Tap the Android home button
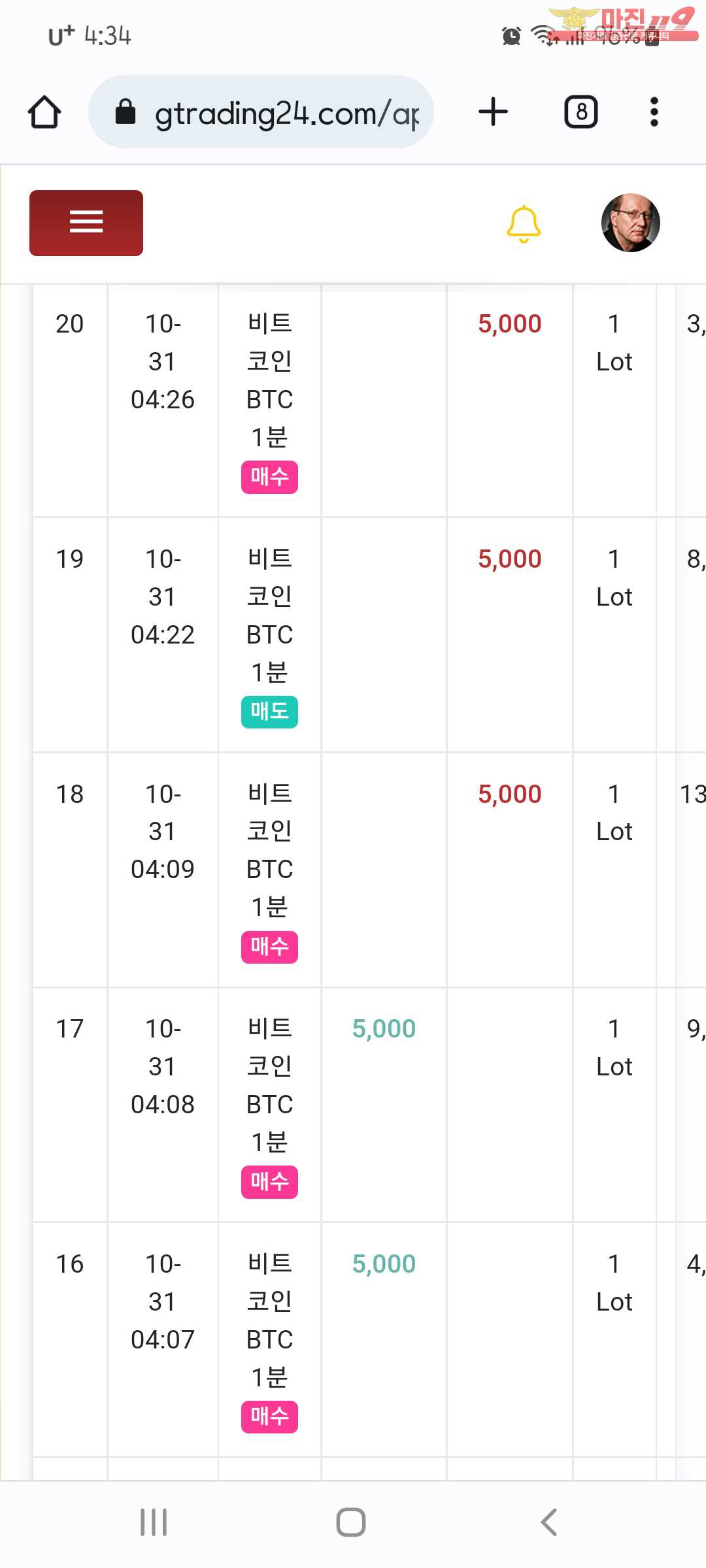Screen dimensions: 706x1568 [x=351, y=1522]
